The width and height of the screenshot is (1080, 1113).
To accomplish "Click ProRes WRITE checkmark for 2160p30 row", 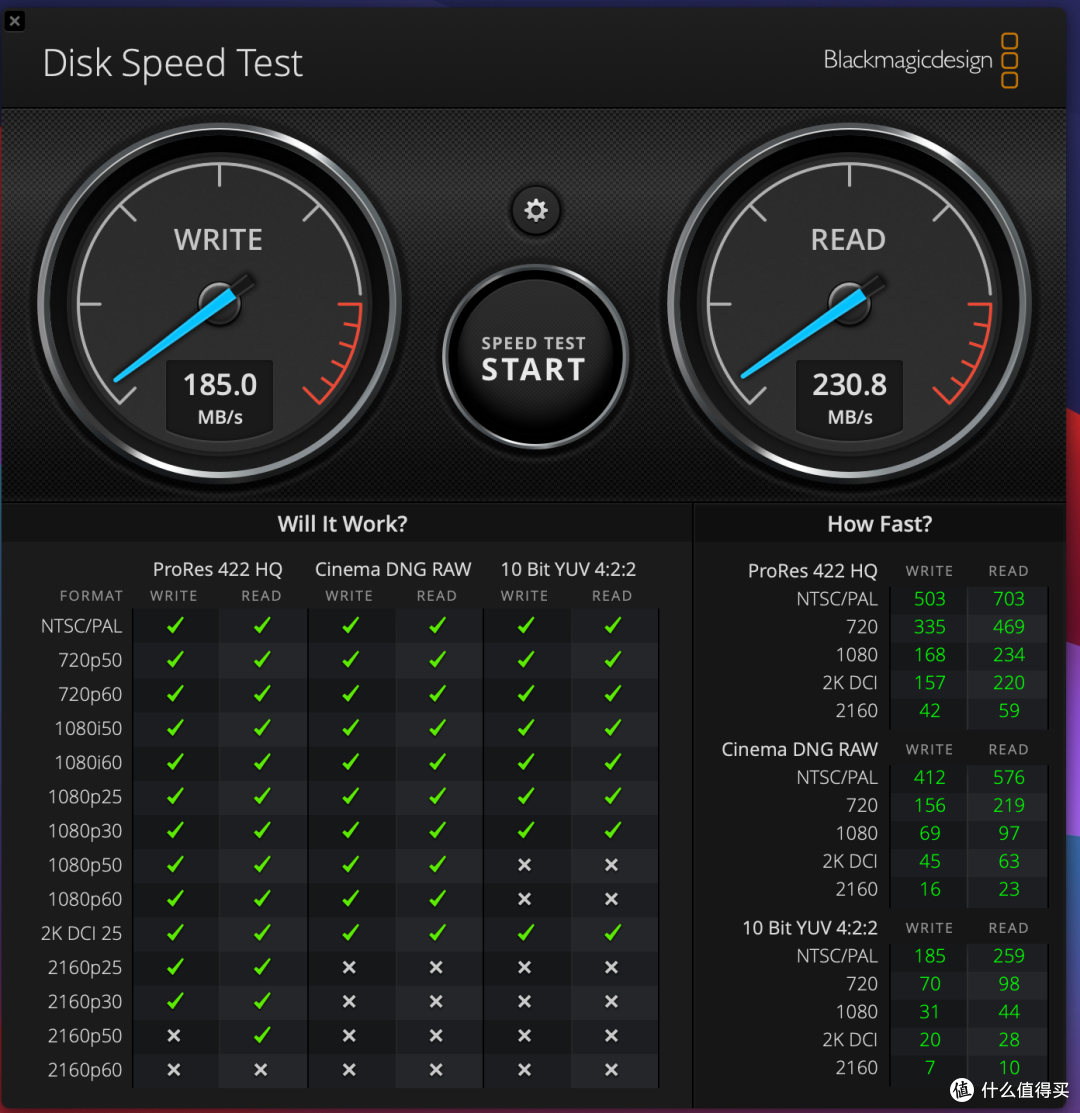I will tap(175, 1001).
